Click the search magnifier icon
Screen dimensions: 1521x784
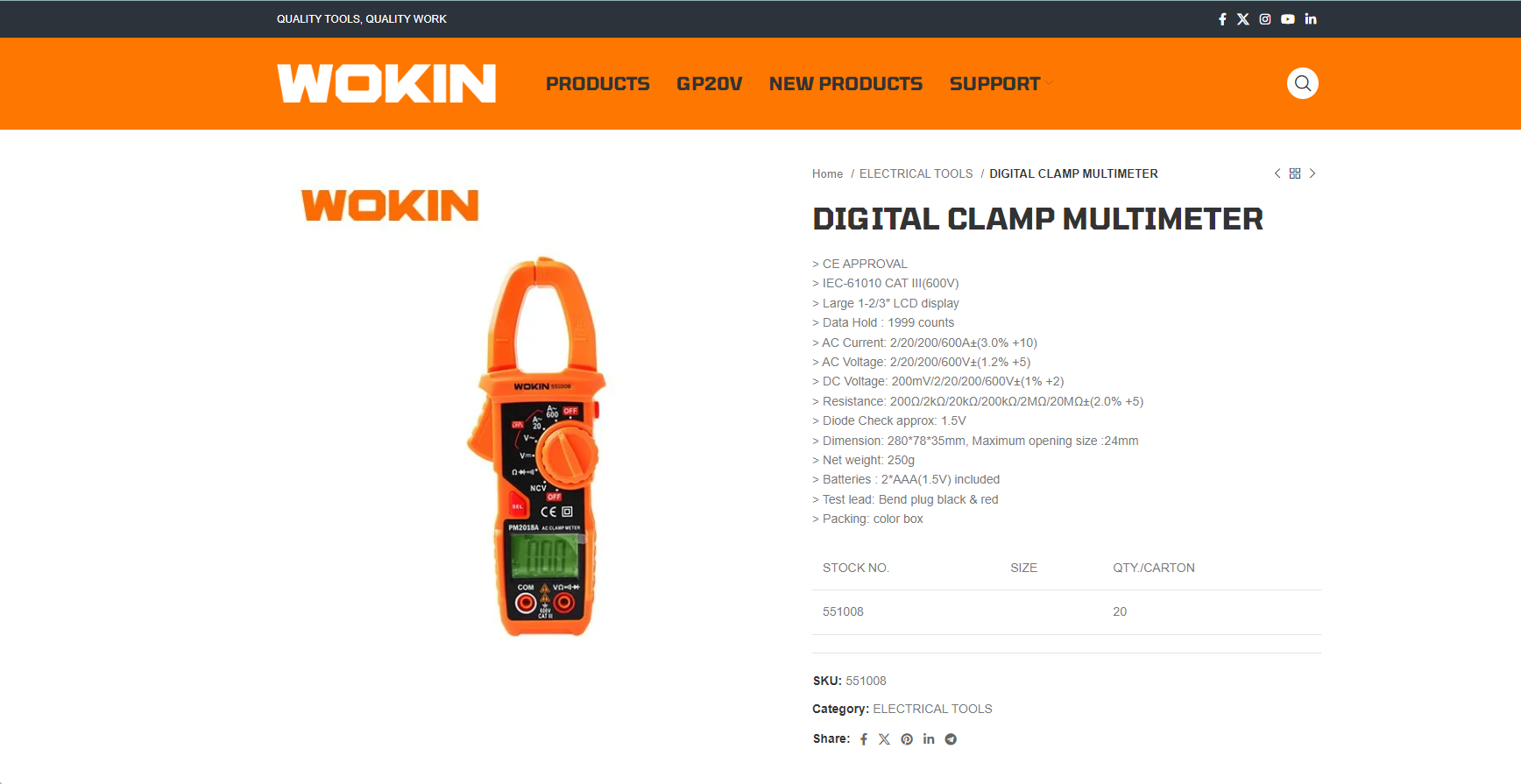coord(1303,83)
